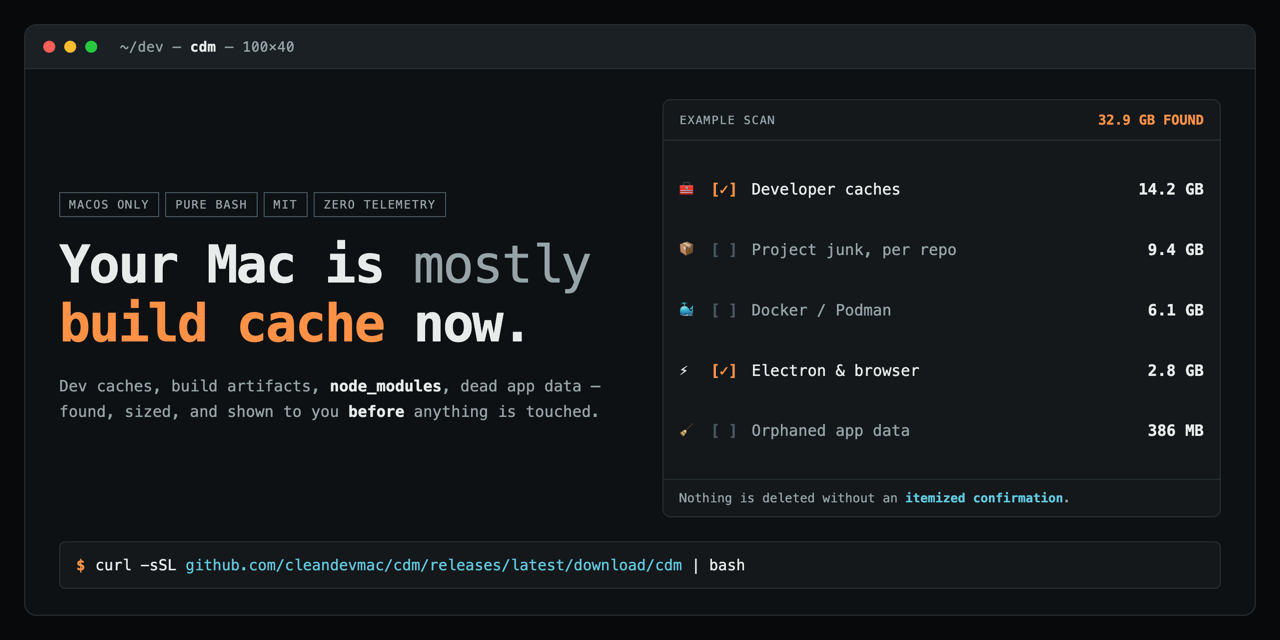Check the Docker / Podman checkbox
Image resolution: width=1280 pixels, height=640 pixels.
(x=724, y=310)
